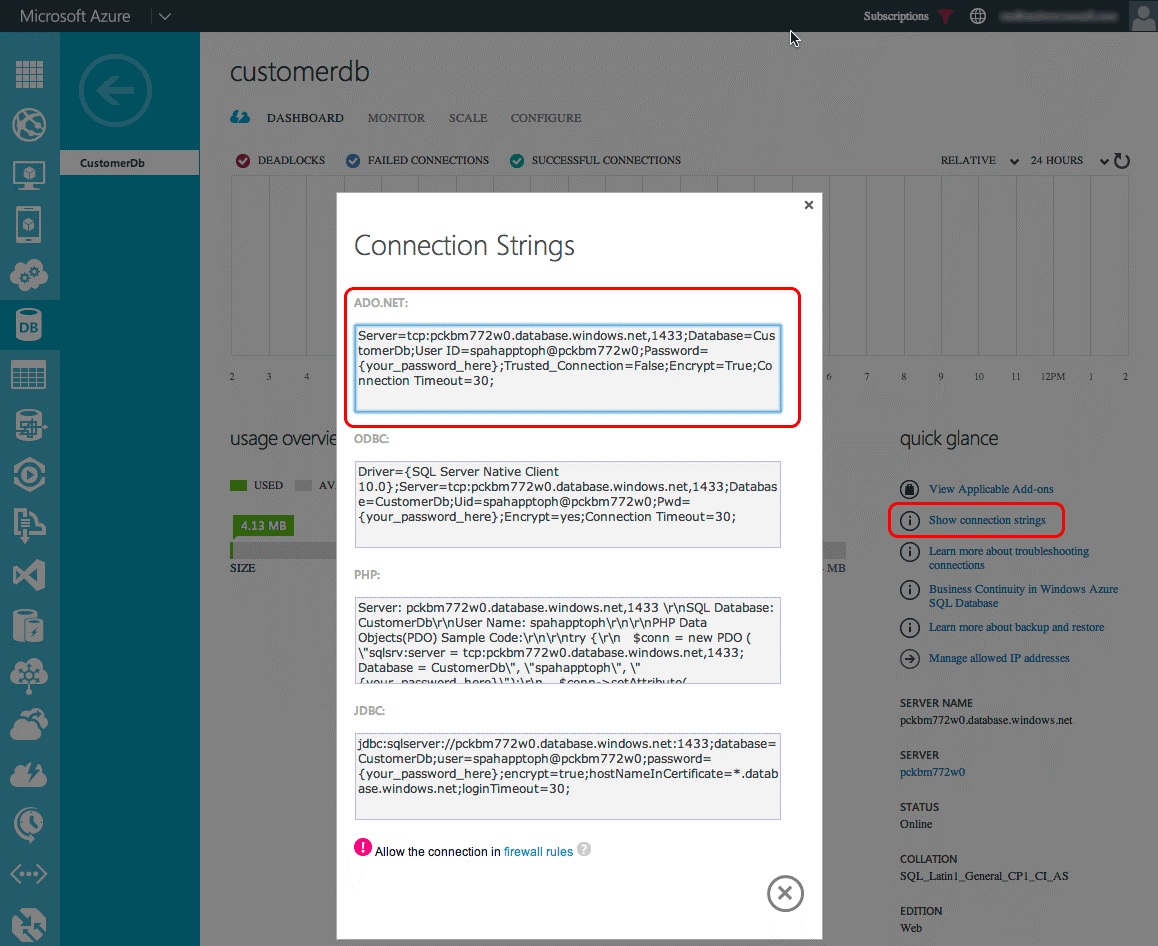This screenshot has width=1158, height=946.
Task: Open the Storage tables icon in the sidebar
Action: [29, 374]
